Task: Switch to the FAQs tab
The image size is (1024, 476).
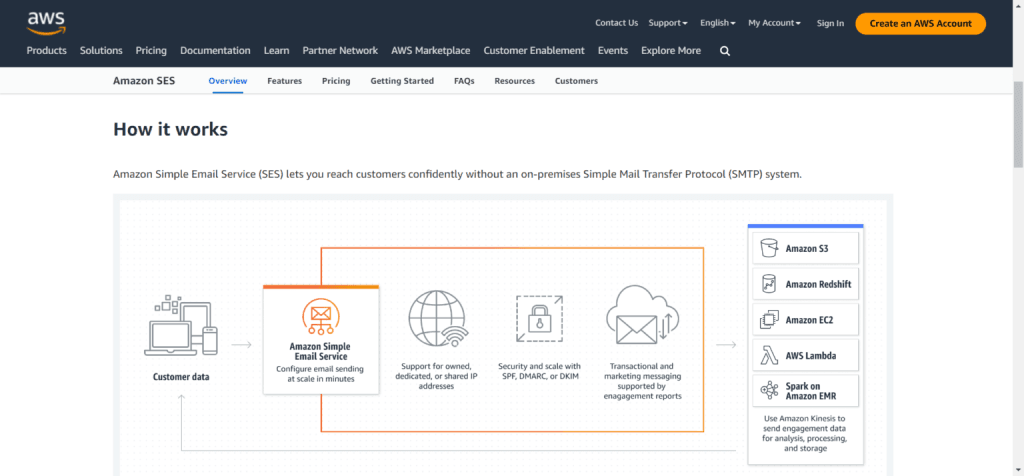Action: coord(464,81)
